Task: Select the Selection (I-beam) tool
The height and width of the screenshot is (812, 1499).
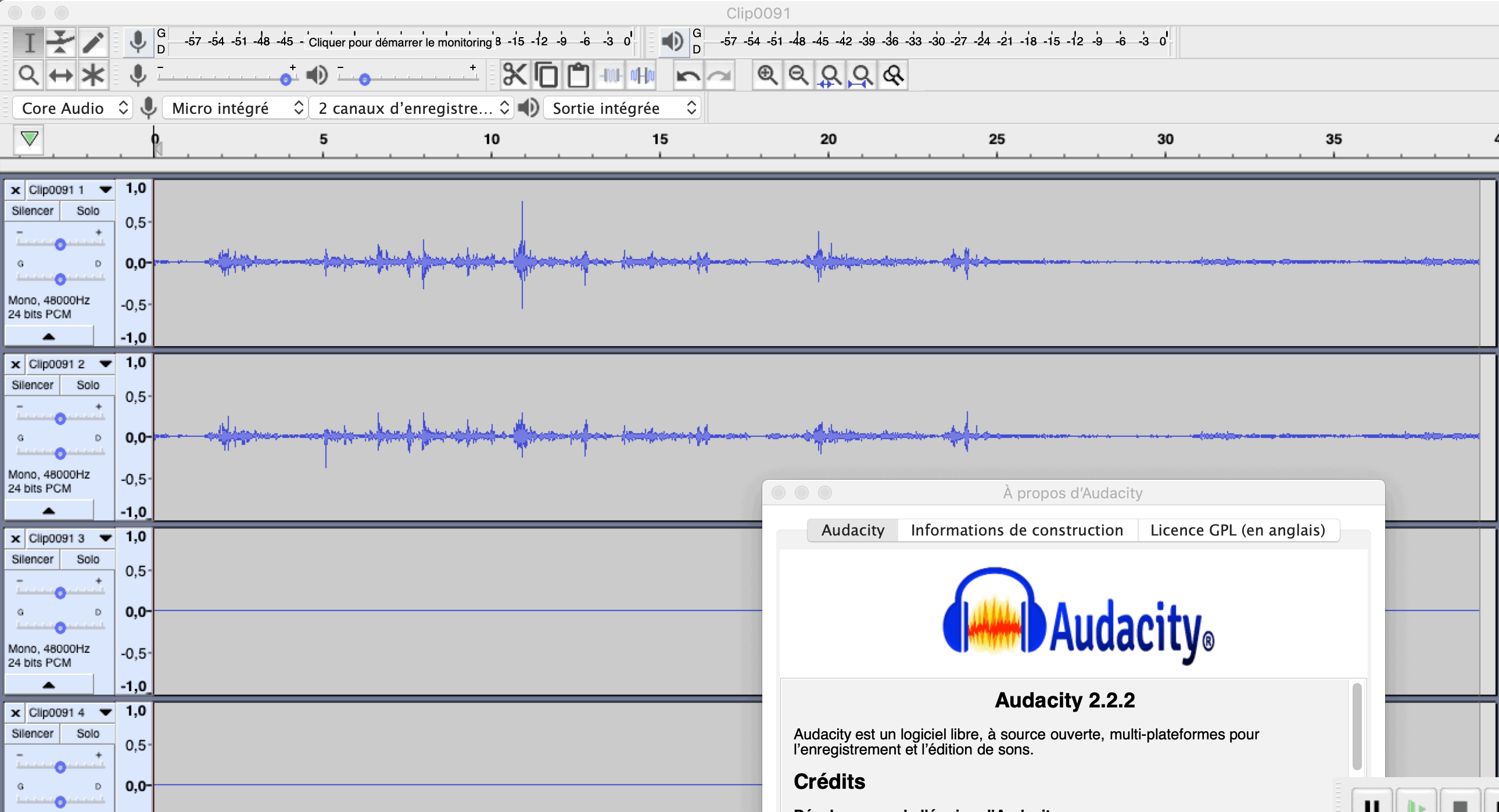Action: pyautogui.click(x=28, y=42)
